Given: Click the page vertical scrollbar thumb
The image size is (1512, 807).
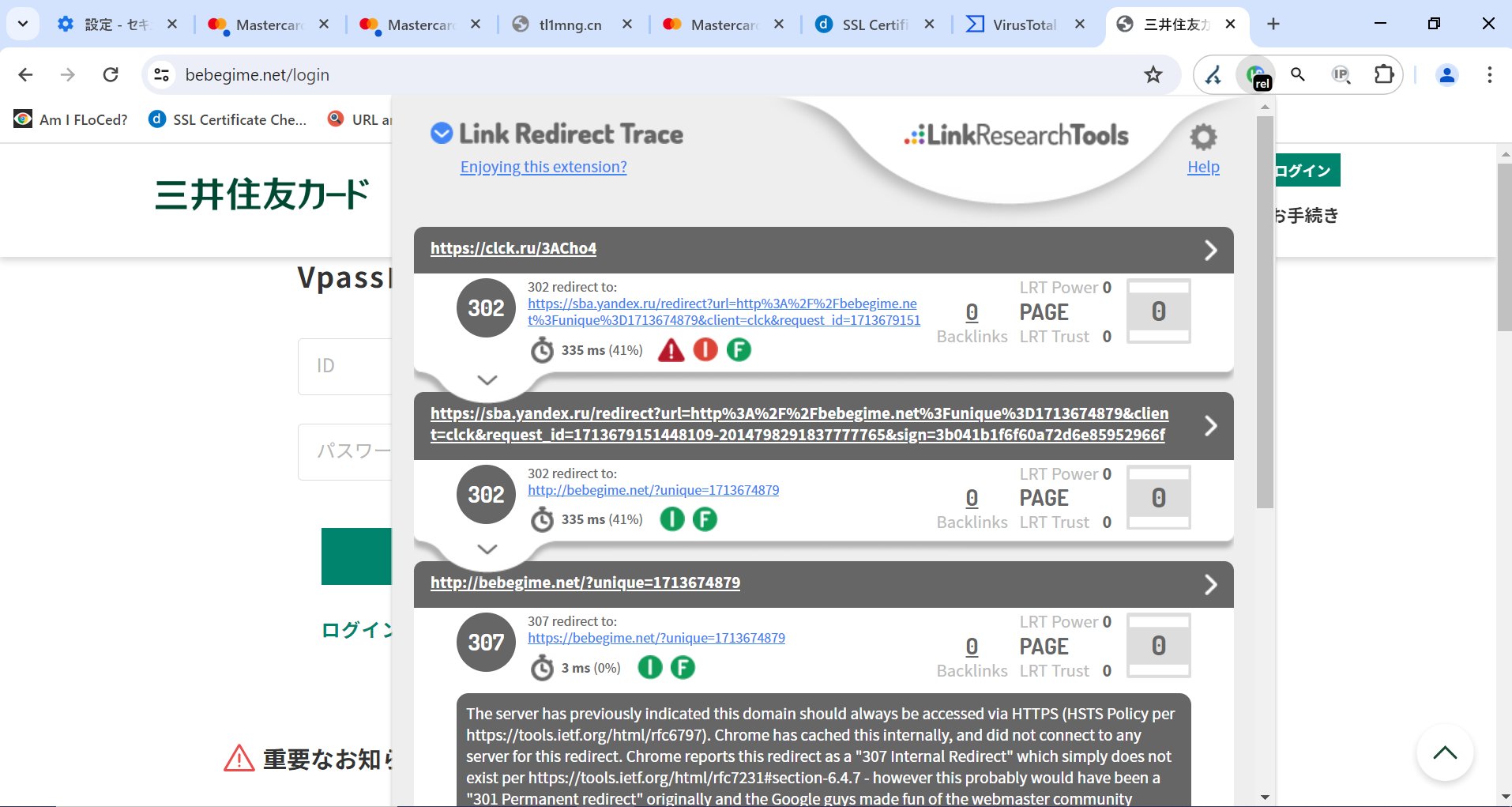Looking at the screenshot, I should 1504,247.
